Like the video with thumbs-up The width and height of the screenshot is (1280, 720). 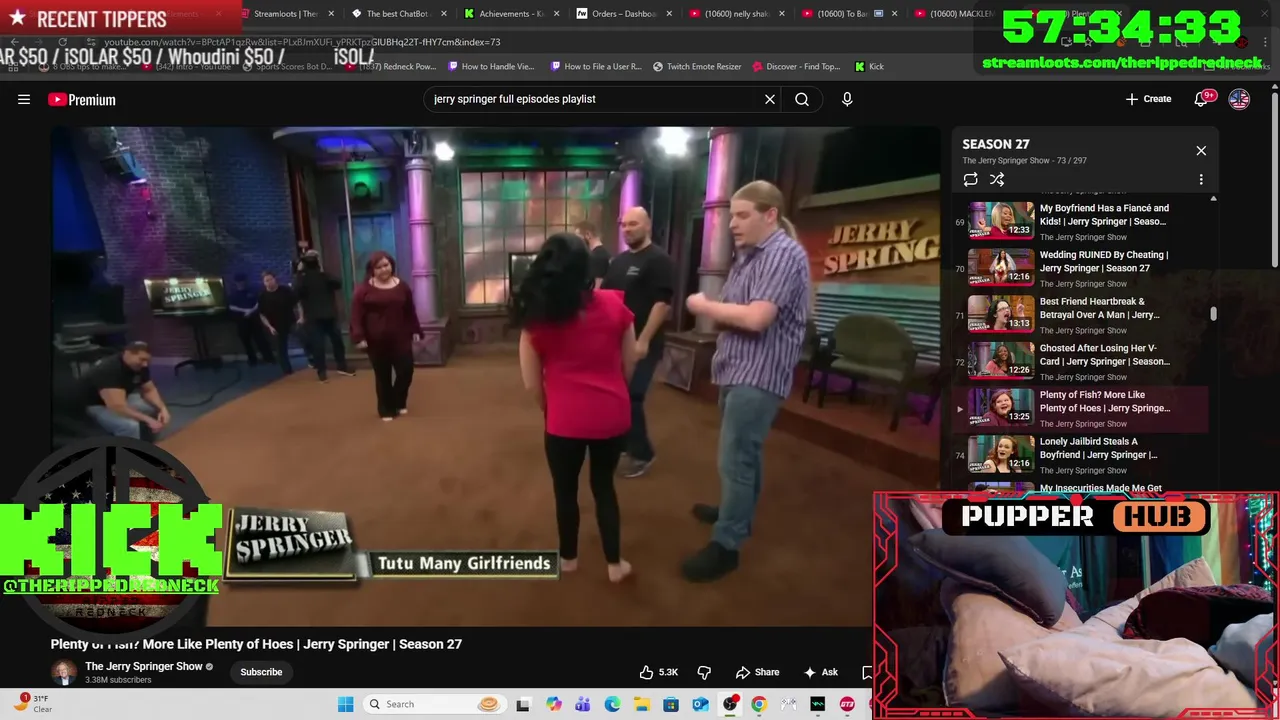point(659,672)
